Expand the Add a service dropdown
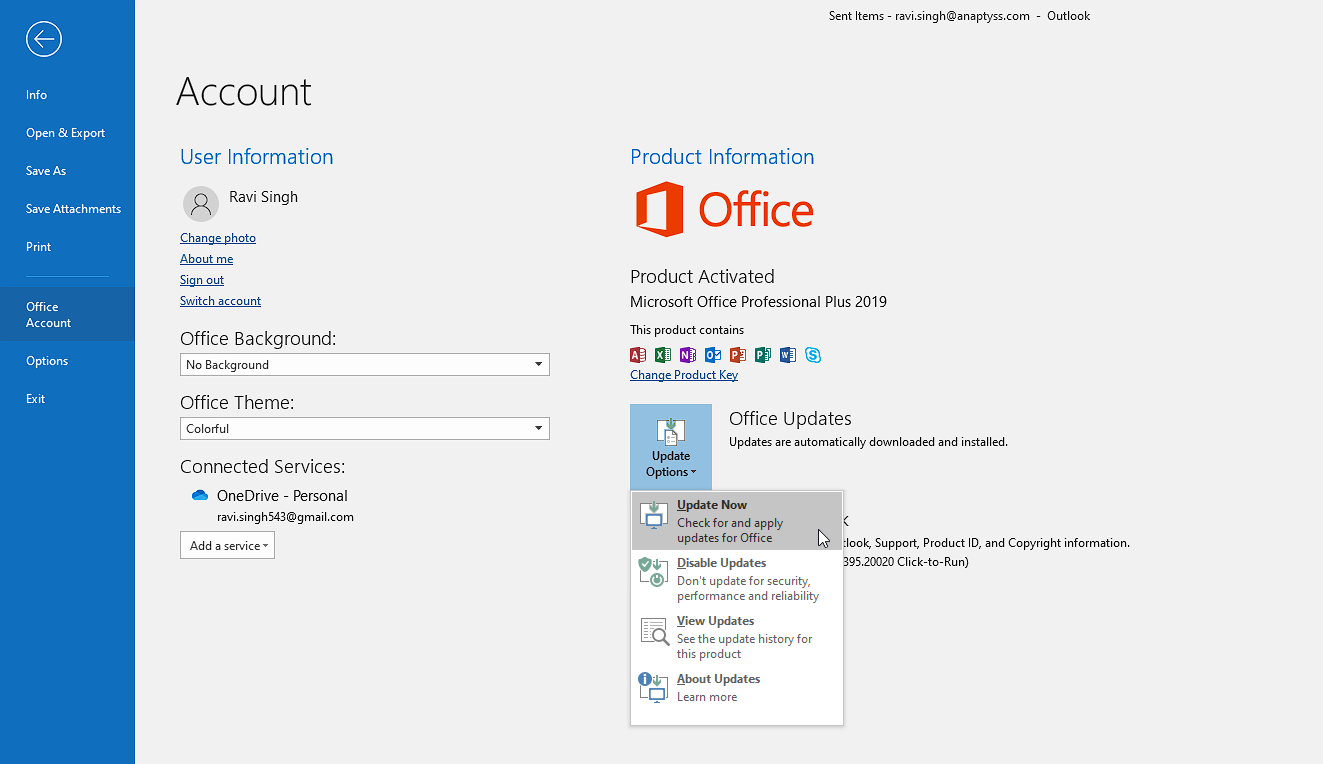The height and width of the screenshot is (764, 1323). [x=228, y=545]
